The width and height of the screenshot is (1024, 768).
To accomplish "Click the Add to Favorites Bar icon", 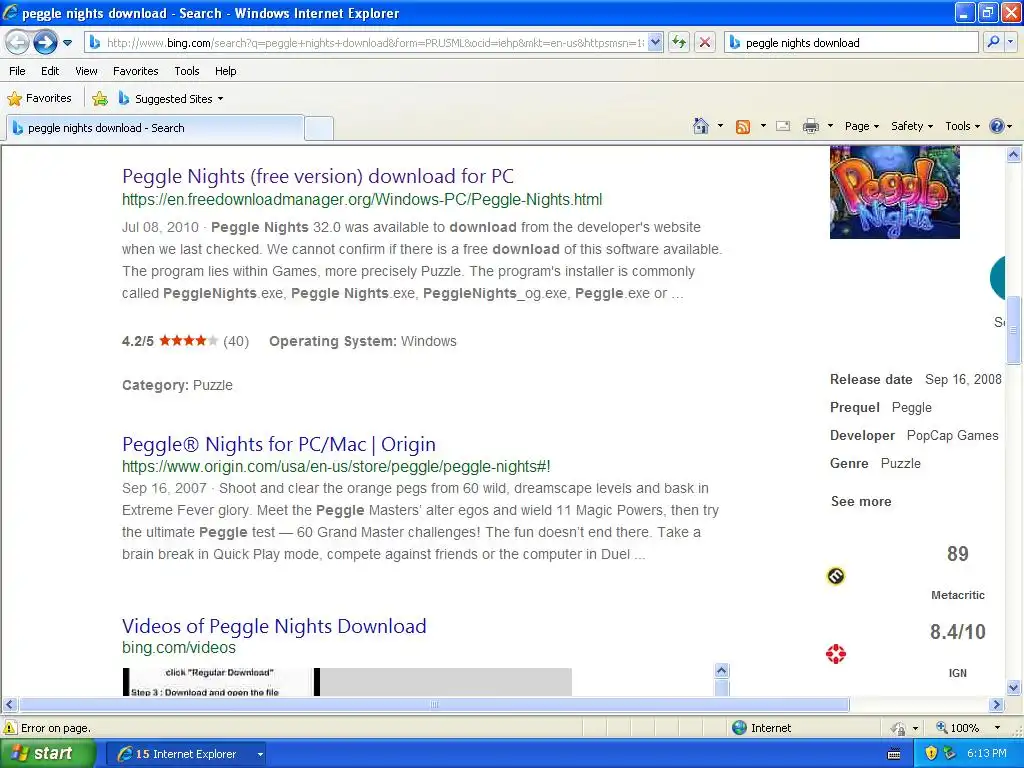I will (x=100, y=99).
